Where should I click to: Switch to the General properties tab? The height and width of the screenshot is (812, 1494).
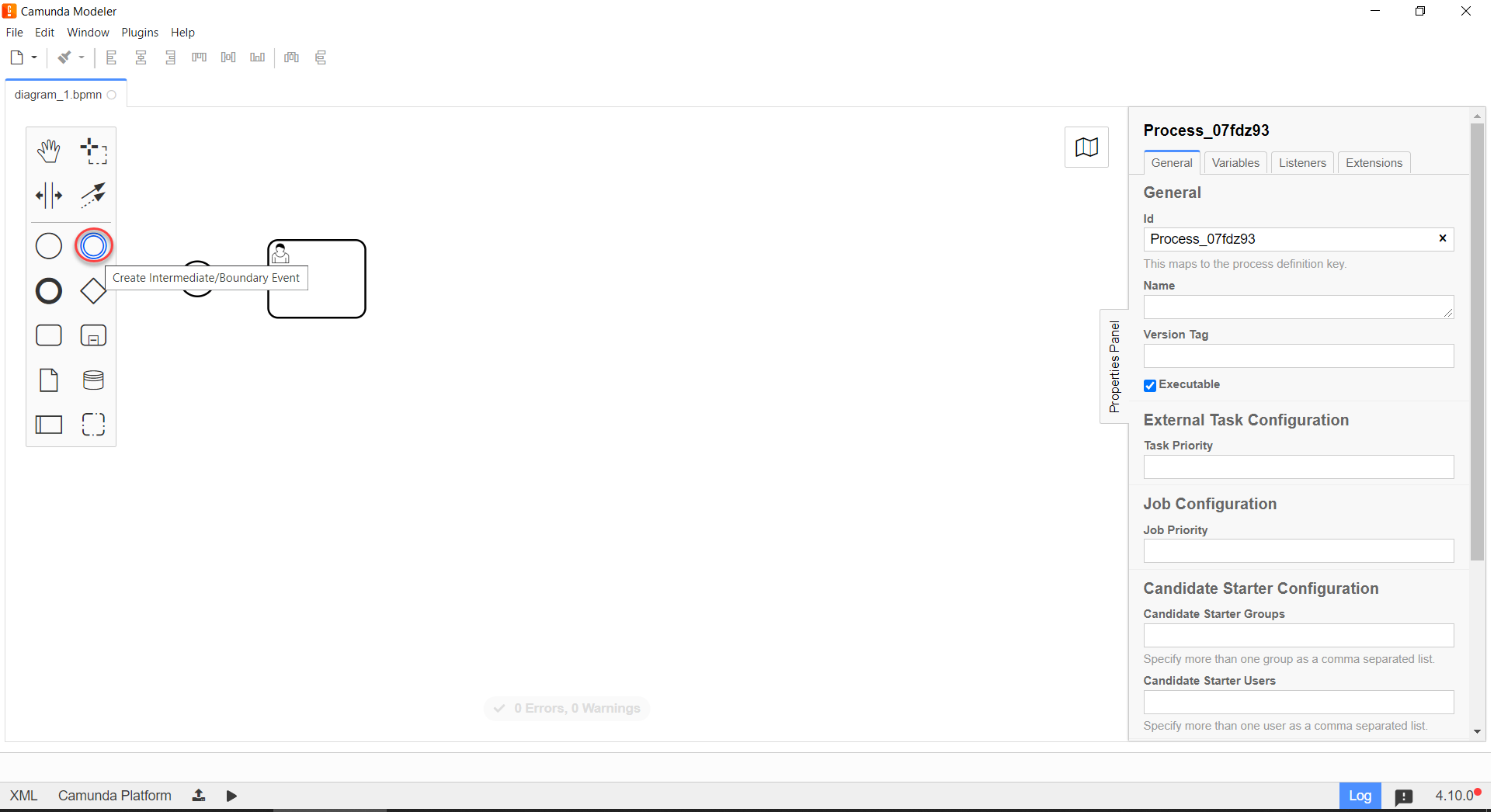coord(1172,163)
